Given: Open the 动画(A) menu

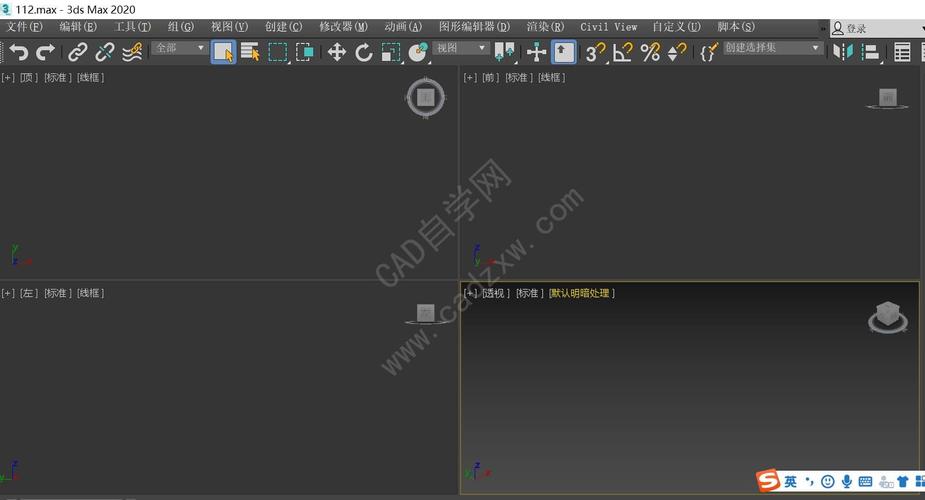Looking at the screenshot, I should coord(403,27).
